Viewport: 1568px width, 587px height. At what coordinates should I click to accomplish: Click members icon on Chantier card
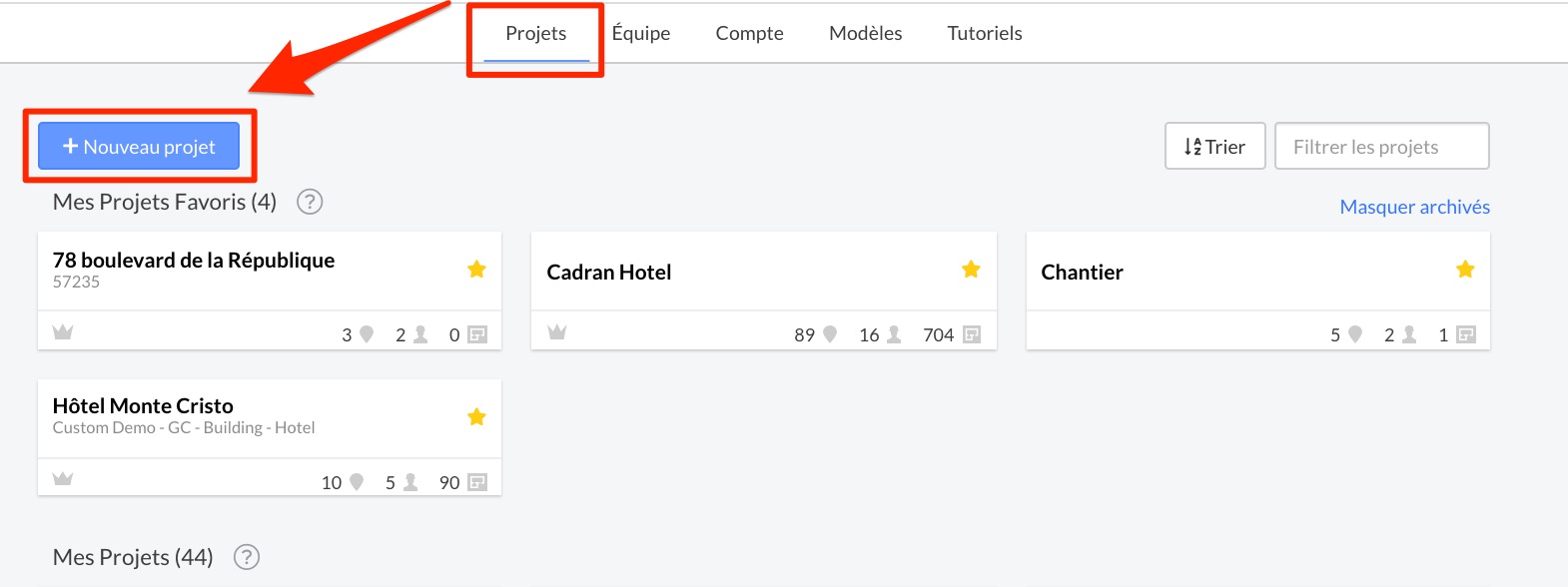1409,334
